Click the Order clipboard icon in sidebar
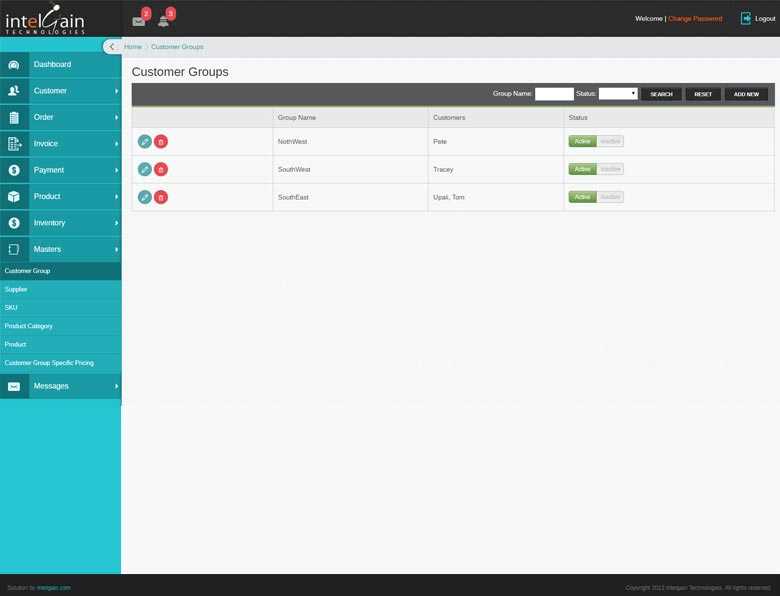Viewport: 780px width, 596px height. pos(14,117)
